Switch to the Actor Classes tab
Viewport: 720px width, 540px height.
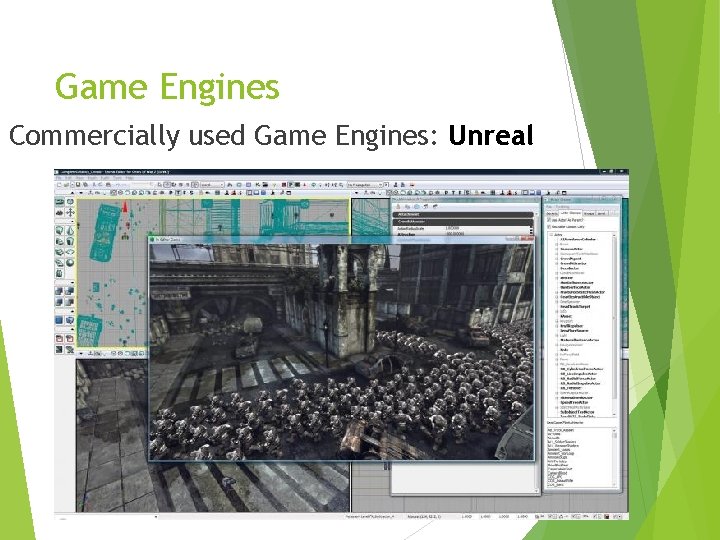tap(570, 214)
